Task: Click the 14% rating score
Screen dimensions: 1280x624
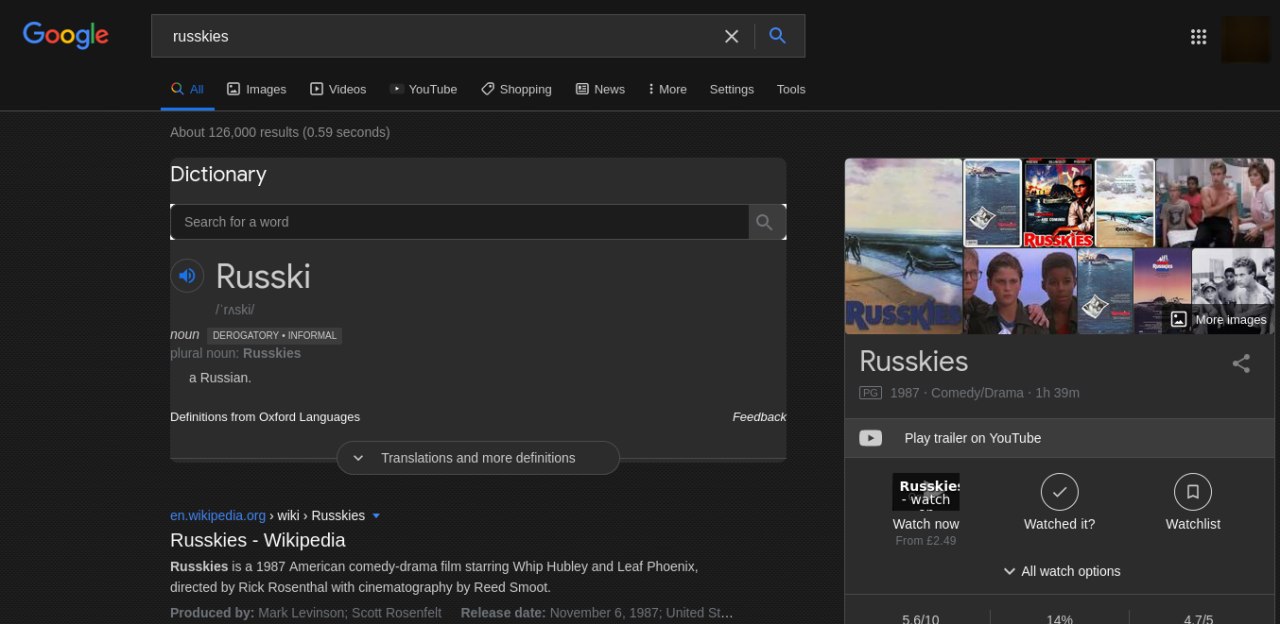Action: pyautogui.click(x=1060, y=619)
